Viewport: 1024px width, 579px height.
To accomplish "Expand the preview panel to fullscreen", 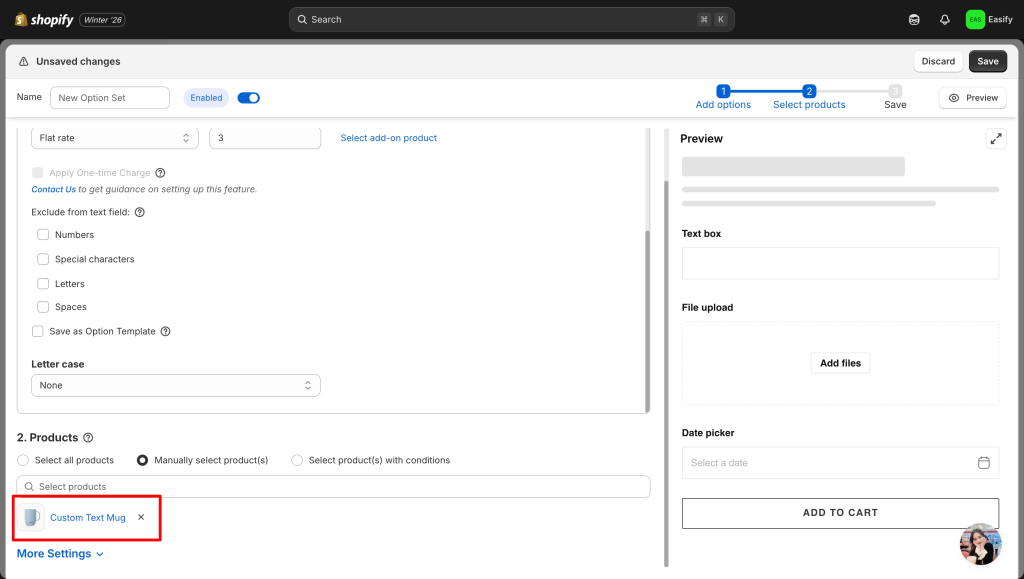I will [x=995, y=139].
